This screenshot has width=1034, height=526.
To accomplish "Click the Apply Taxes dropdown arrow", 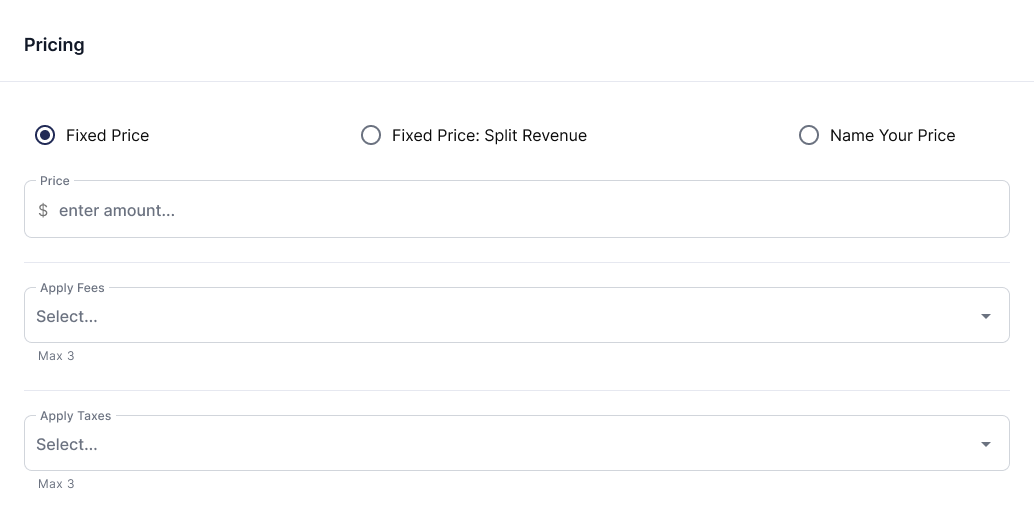I will click(x=986, y=444).
